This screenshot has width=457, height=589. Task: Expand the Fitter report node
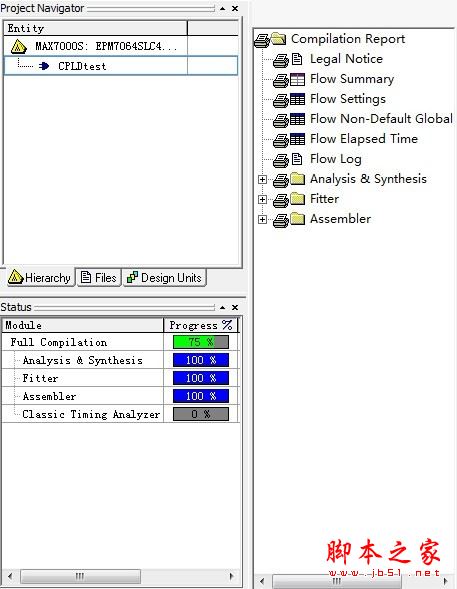pyautogui.click(x=262, y=199)
